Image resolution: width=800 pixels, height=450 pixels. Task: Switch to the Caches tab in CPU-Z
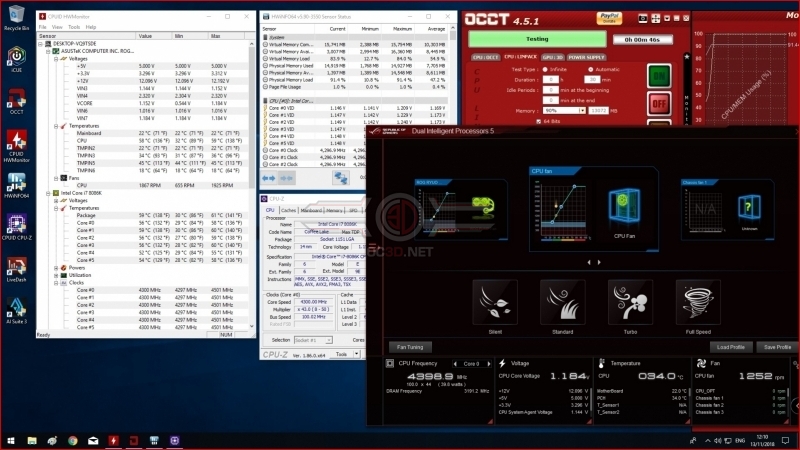[x=288, y=210]
